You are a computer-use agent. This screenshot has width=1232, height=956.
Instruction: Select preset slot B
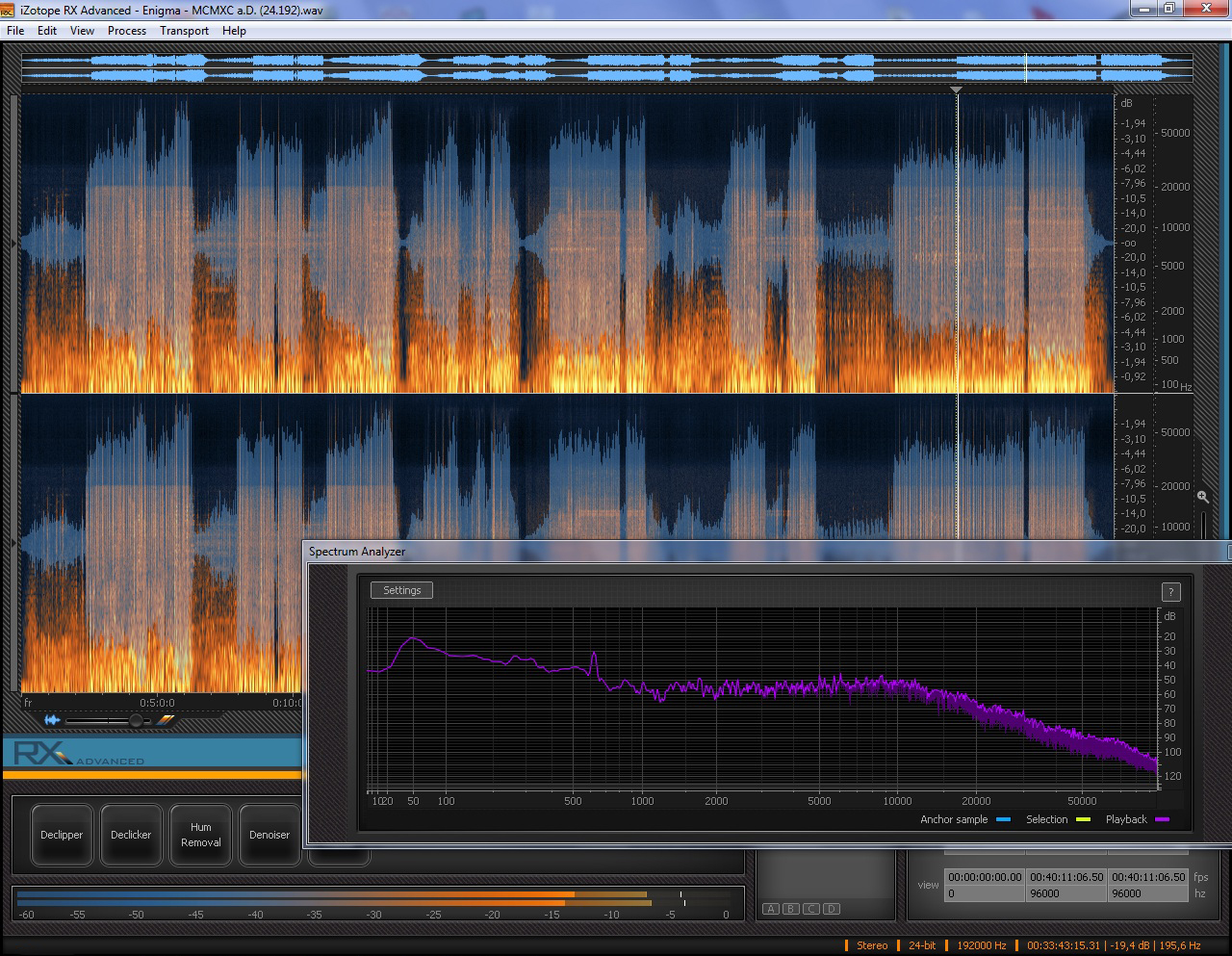[x=791, y=909]
